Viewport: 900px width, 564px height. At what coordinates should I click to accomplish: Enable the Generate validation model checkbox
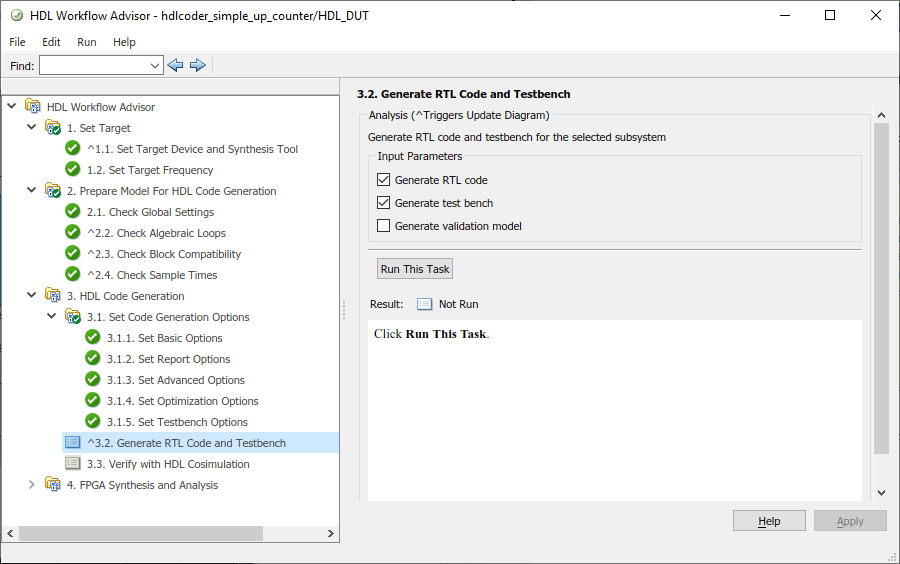(x=383, y=226)
